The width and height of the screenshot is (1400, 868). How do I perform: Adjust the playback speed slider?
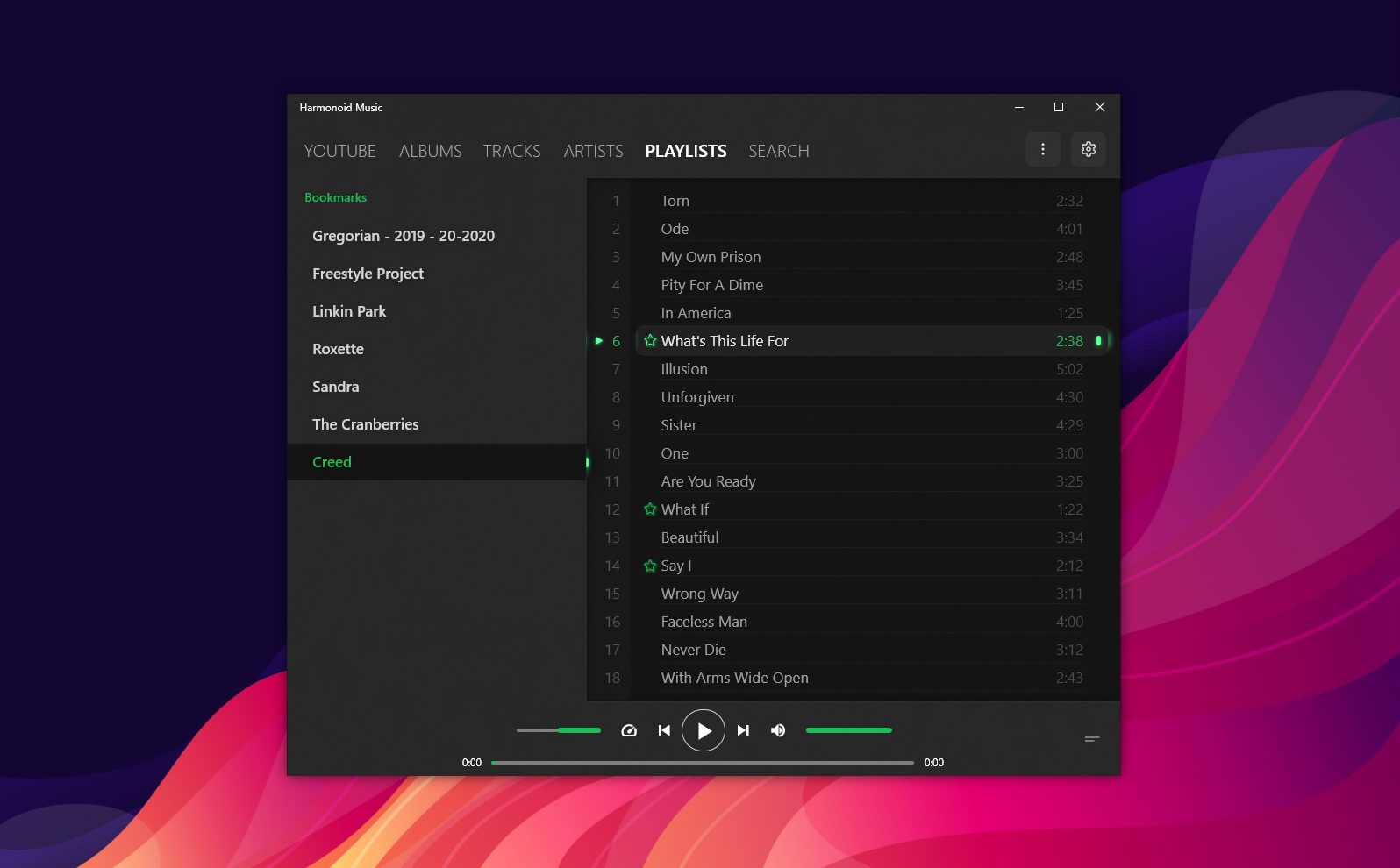pos(559,730)
